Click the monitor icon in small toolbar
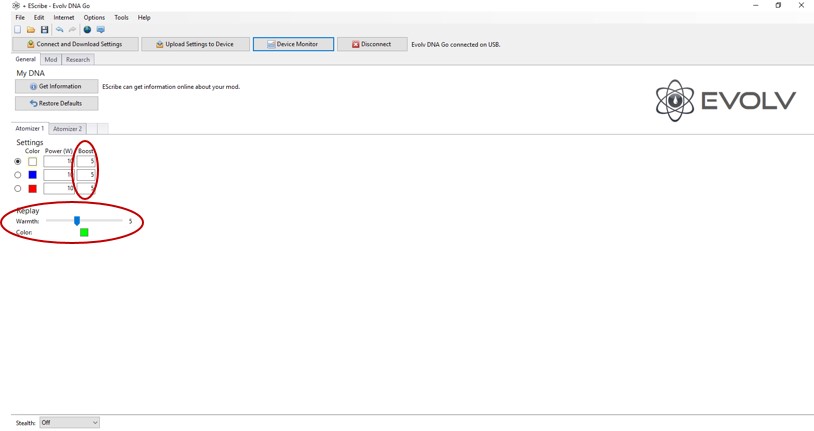 coord(100,30)
